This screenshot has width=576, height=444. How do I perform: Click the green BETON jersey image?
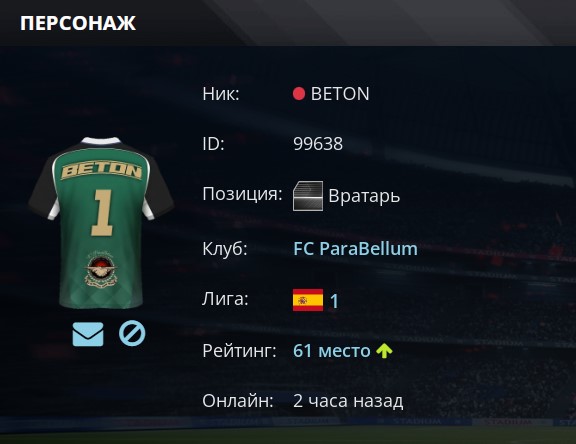101,223
